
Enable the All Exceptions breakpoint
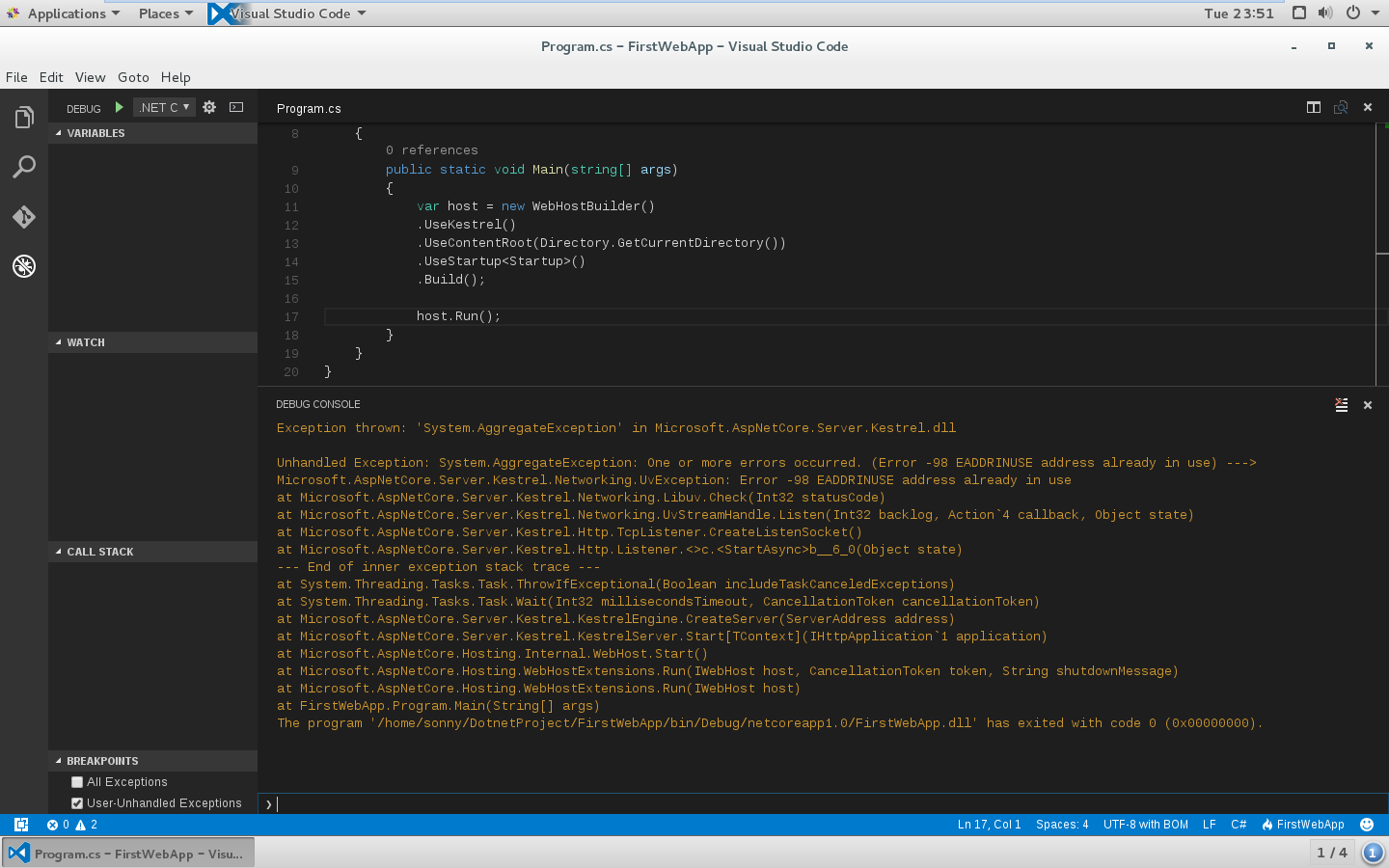pos(77,782)
